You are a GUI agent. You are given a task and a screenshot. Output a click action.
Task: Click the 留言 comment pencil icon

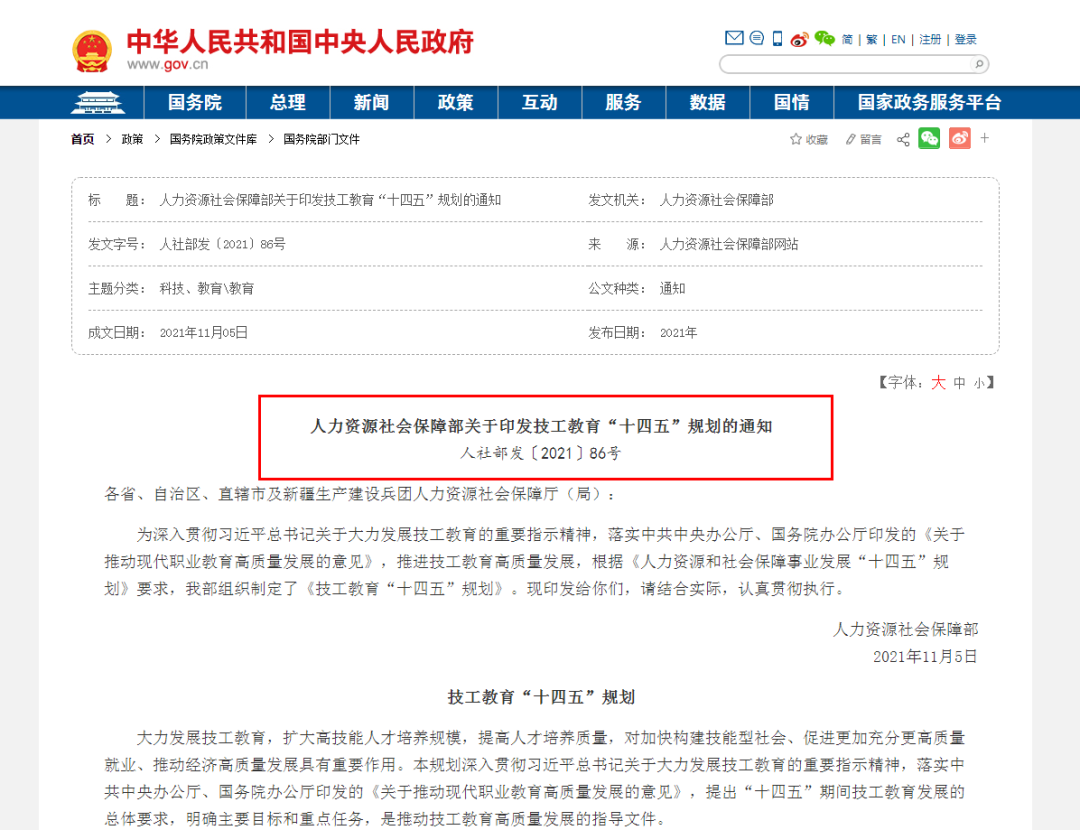click(851, 138)
